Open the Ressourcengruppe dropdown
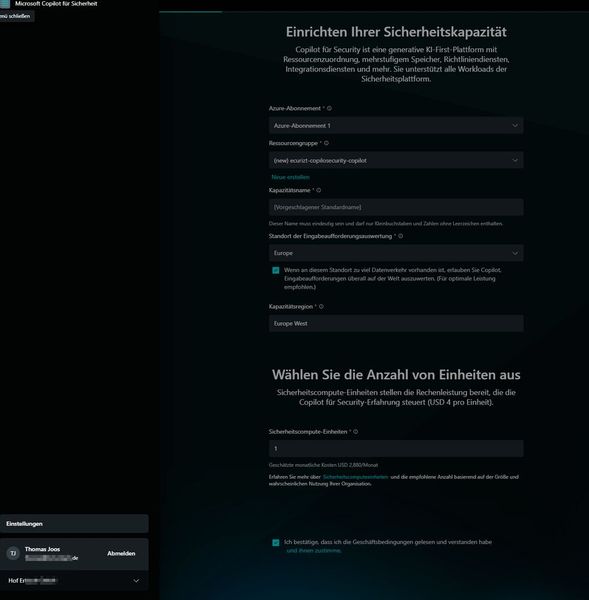 (x=396, y=160)
